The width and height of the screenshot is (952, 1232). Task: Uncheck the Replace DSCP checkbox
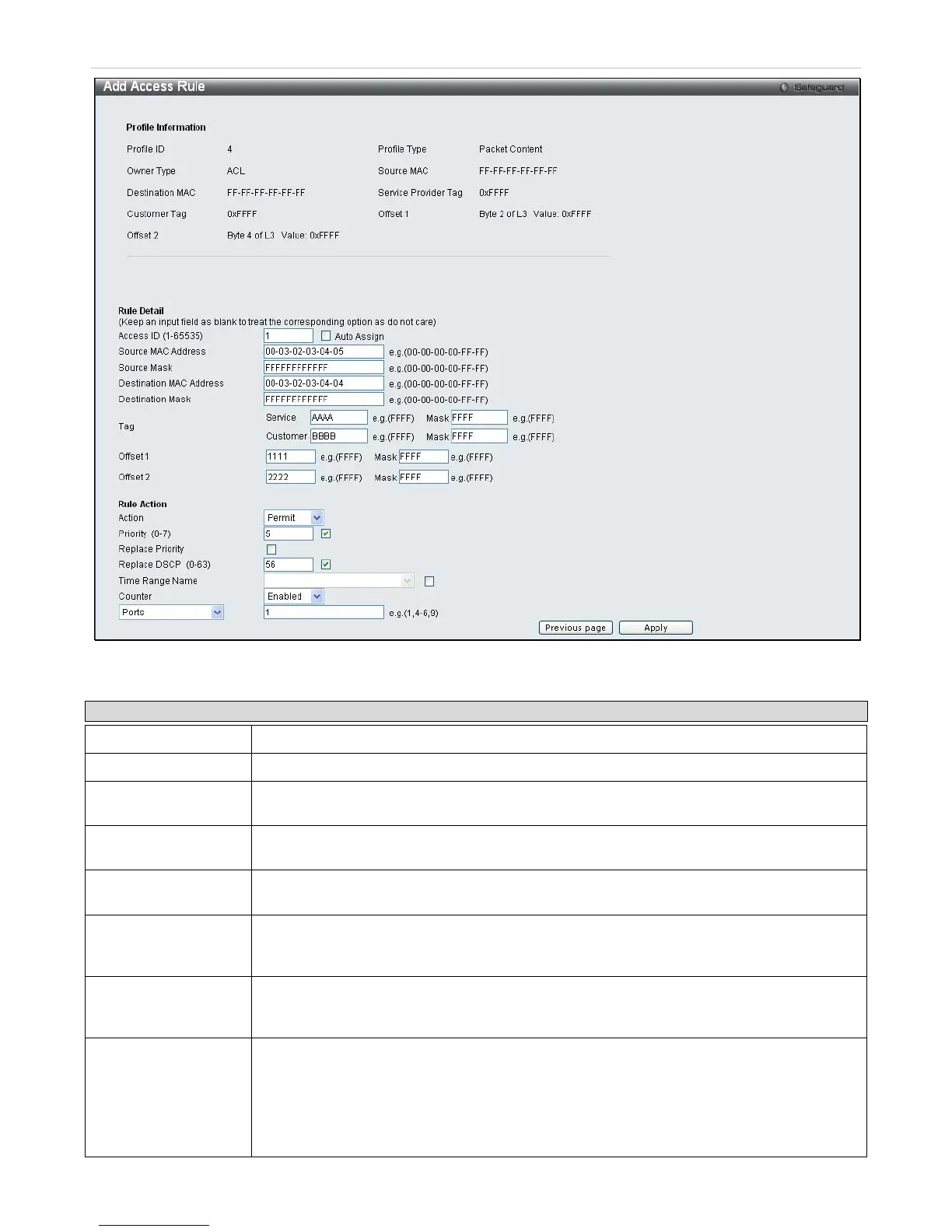(x=326, y=565)
